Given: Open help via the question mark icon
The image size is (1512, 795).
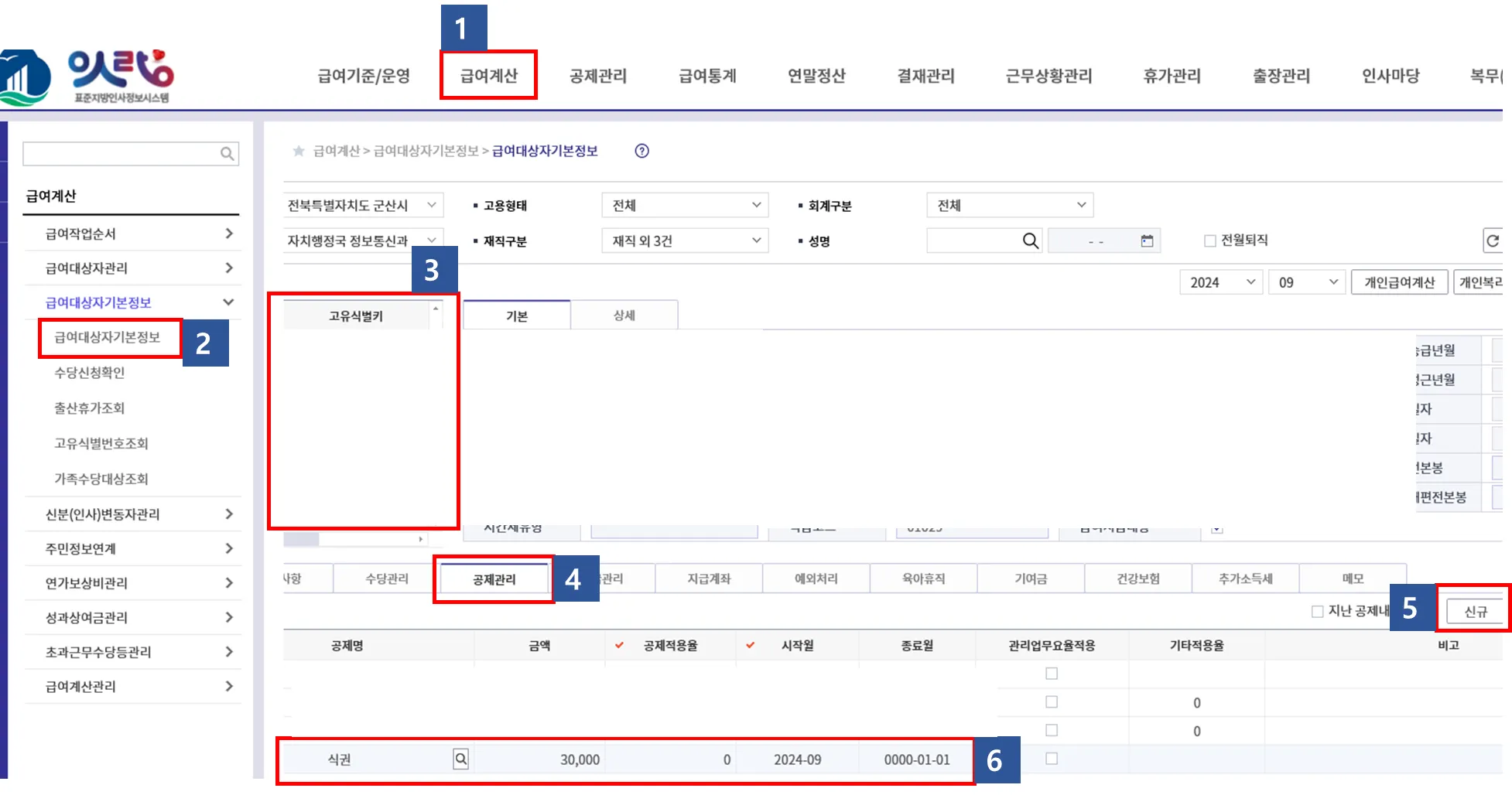Looking at the screenshot, I should (x=641, y=151).
